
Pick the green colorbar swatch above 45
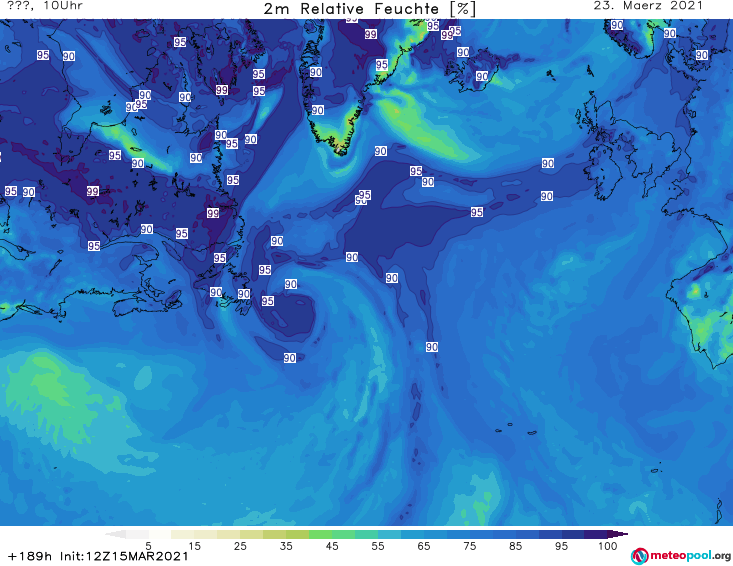(x=320, y=534)
